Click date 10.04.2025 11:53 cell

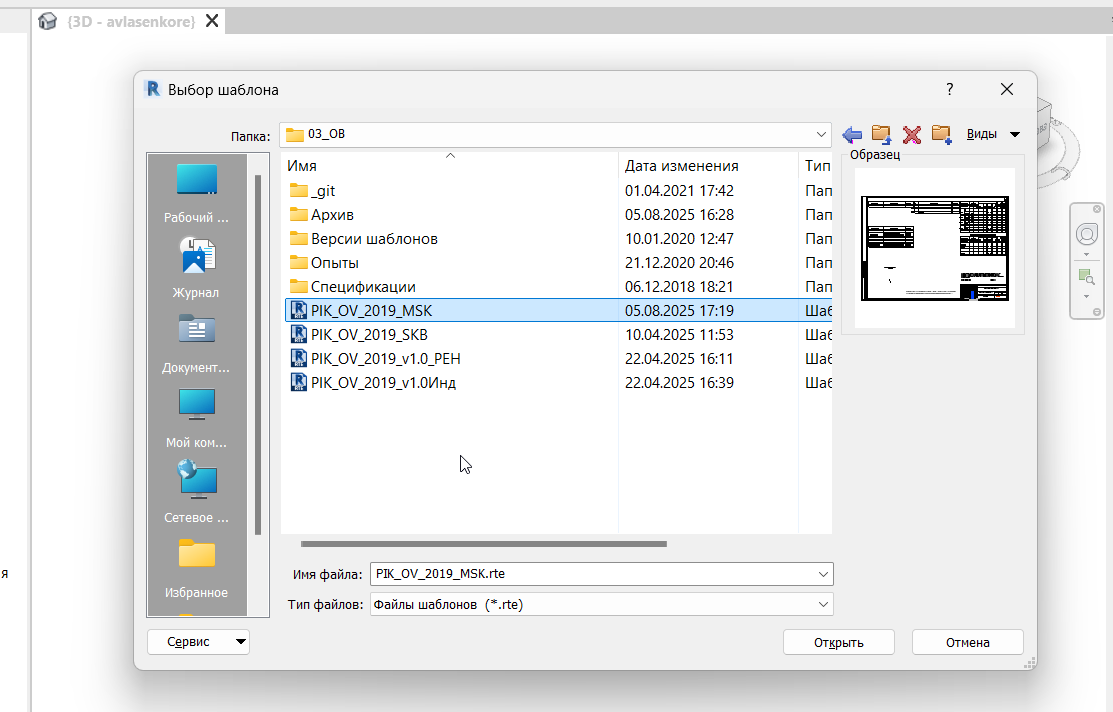coord(679,334)
